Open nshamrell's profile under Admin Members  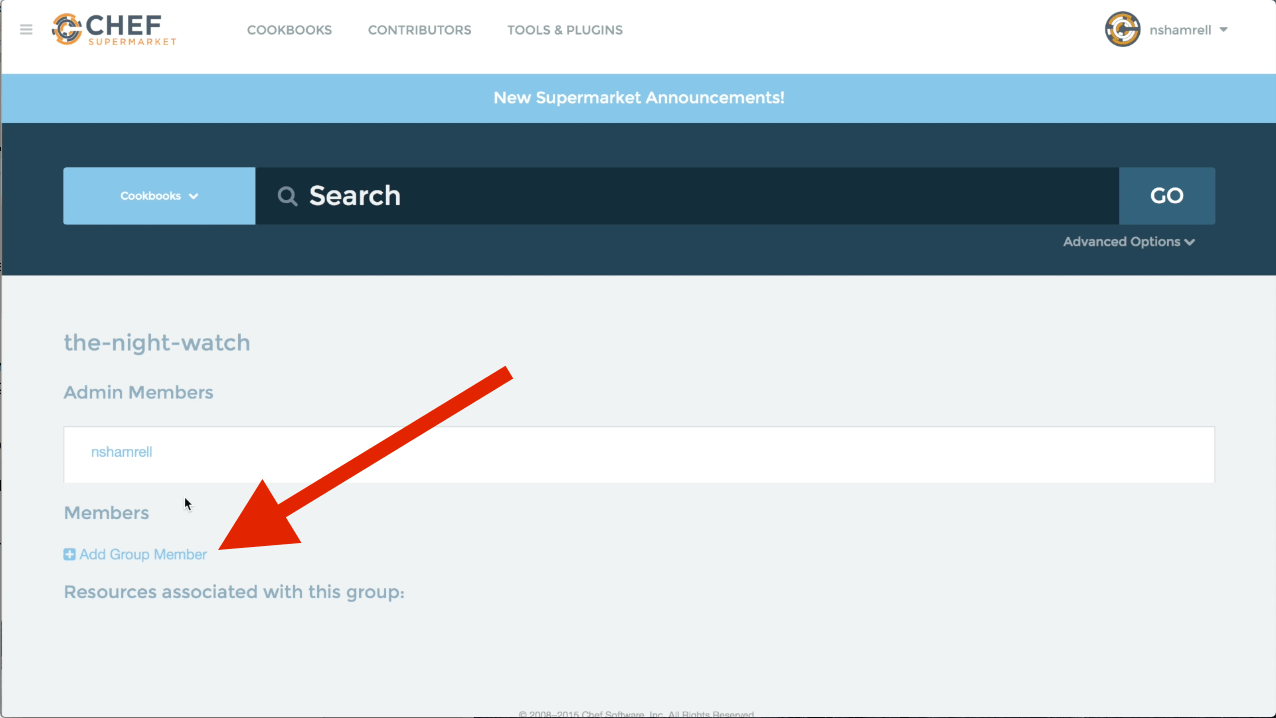click(x=121, y=452)
